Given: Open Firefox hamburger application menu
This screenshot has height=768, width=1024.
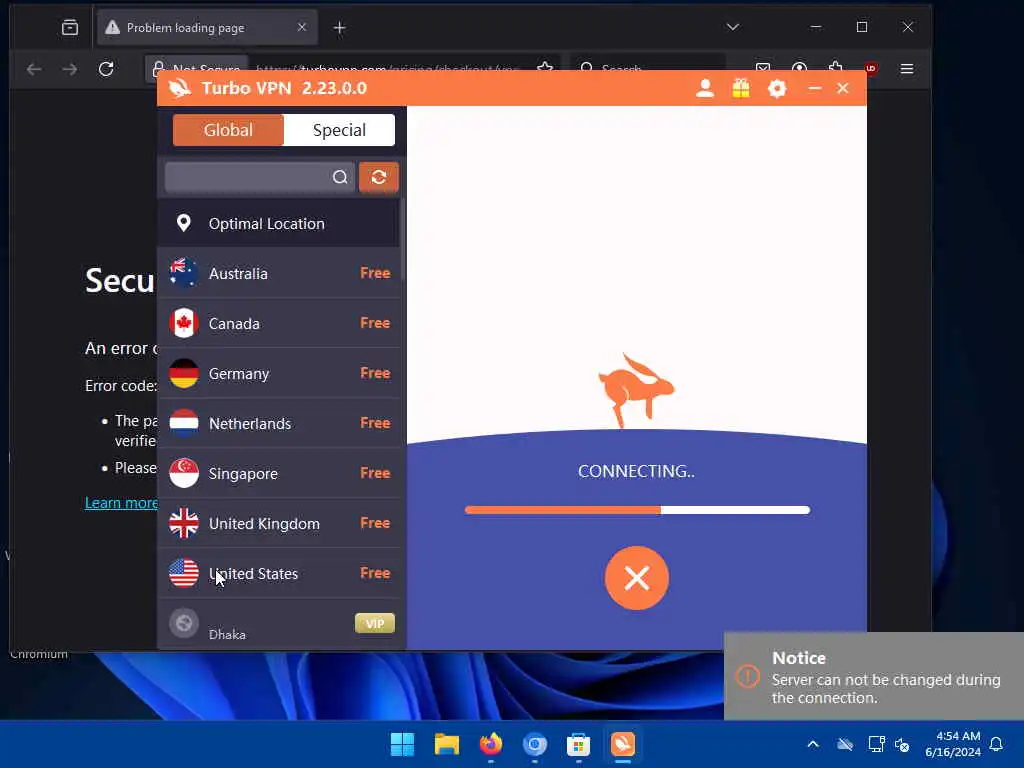Looking at the screenshot, I should click(907, 69).
